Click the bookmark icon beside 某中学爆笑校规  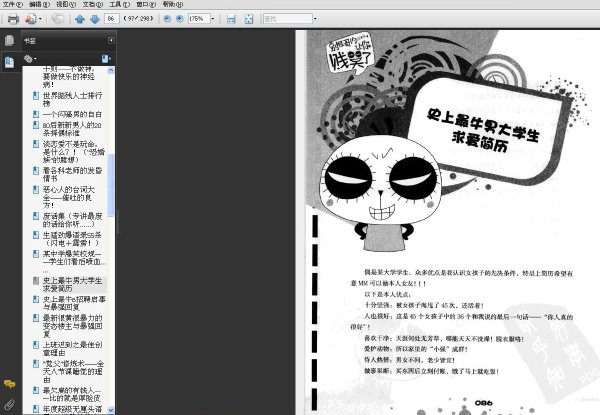click(x=36, y=254)
